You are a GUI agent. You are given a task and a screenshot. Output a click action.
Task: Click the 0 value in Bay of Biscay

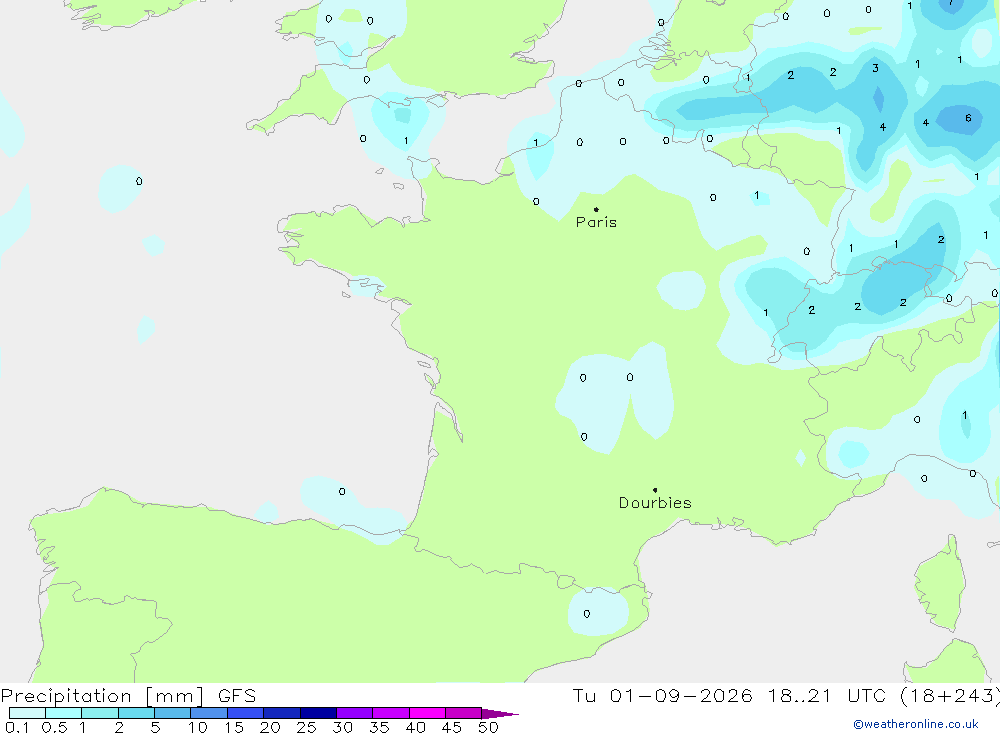(x=342, y=491)
